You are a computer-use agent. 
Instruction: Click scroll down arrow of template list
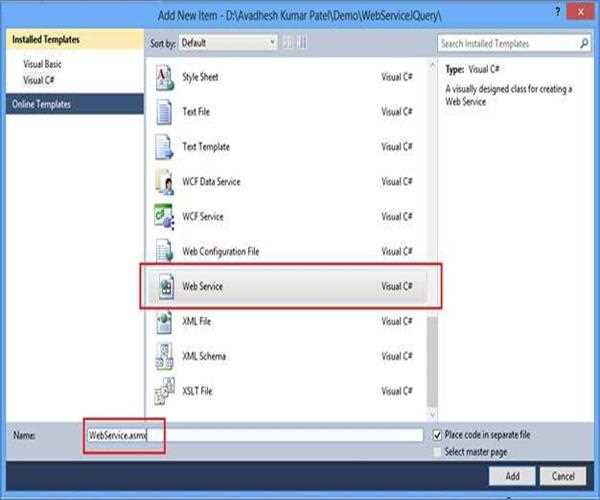pyautogui.click(x=432, y=414)
